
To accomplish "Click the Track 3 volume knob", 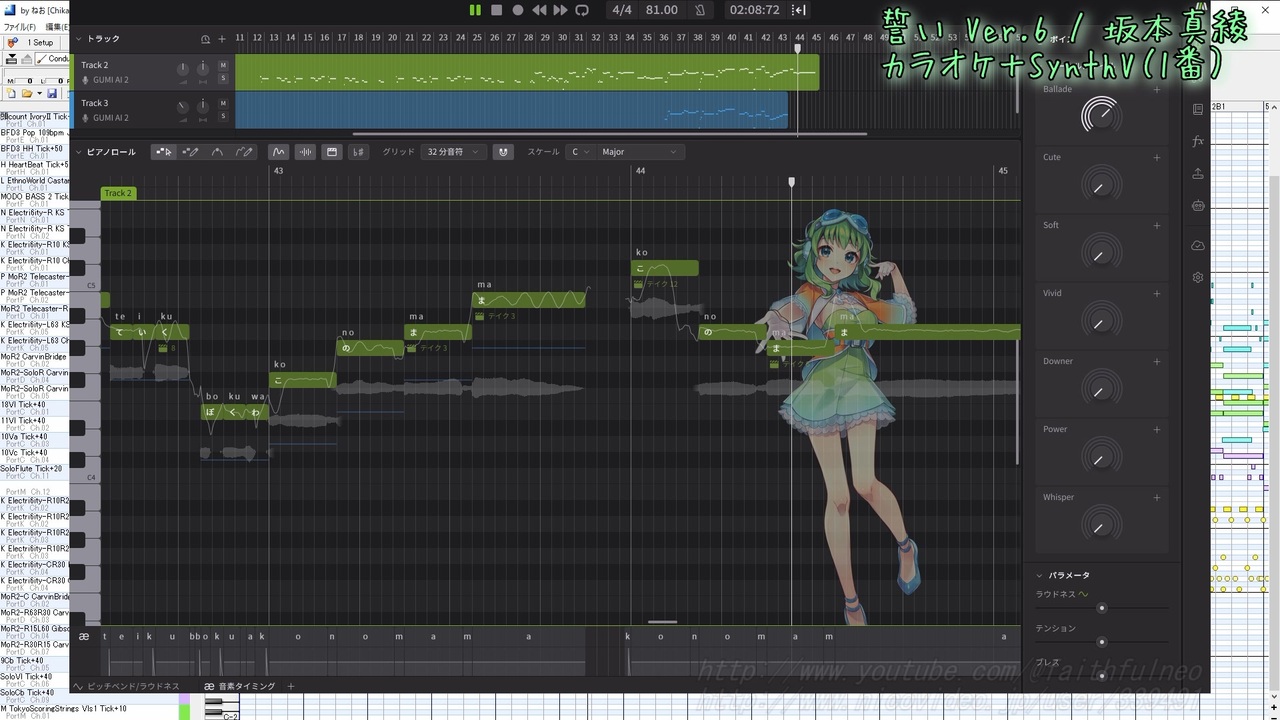I will point(183,107).
